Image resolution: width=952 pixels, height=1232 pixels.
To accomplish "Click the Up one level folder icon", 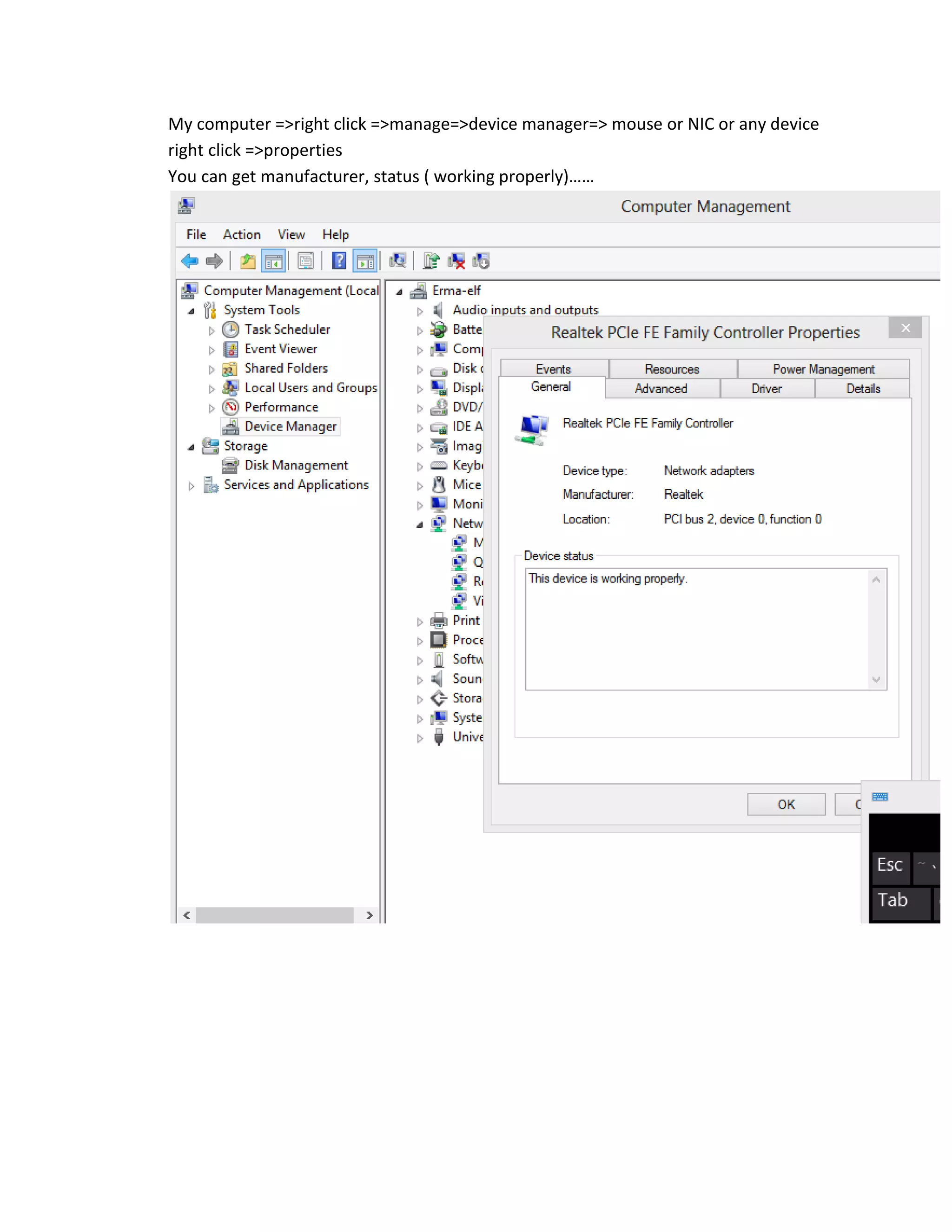I will pos(248,261).
